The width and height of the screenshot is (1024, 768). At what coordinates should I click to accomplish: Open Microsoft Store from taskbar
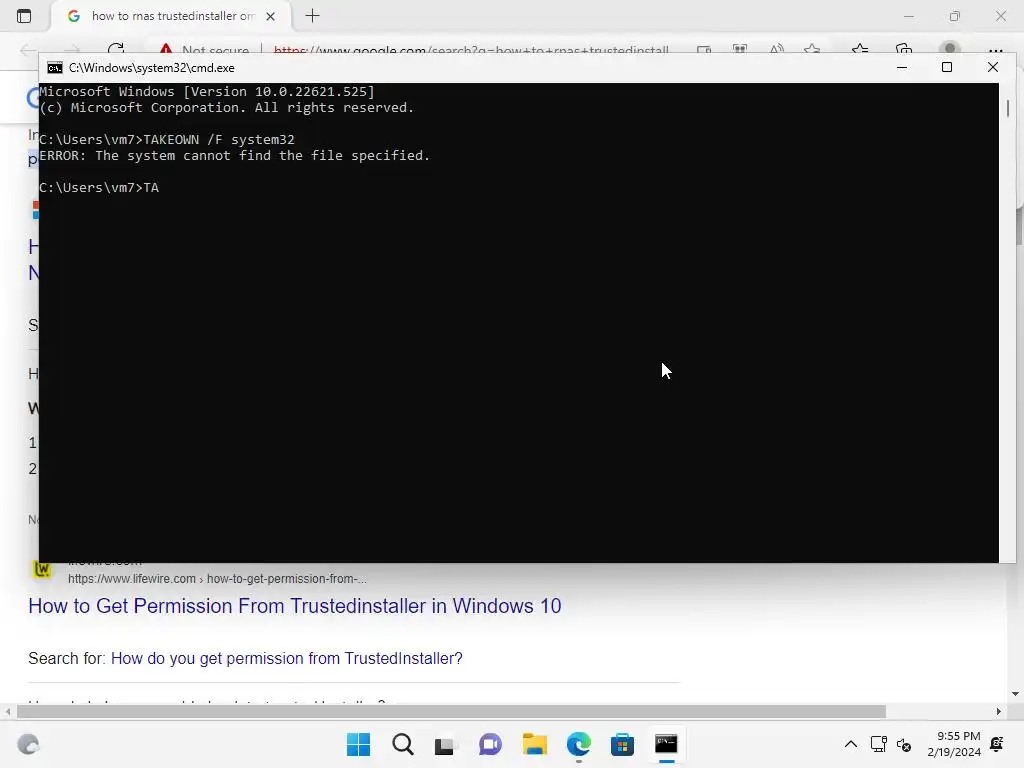(x=622, y=744)
